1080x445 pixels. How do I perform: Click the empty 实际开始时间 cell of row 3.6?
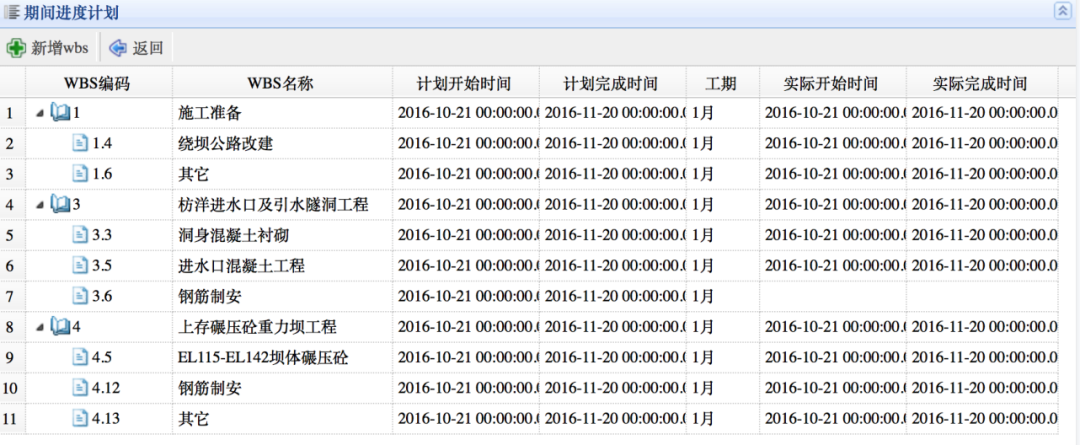pos(833,296)
